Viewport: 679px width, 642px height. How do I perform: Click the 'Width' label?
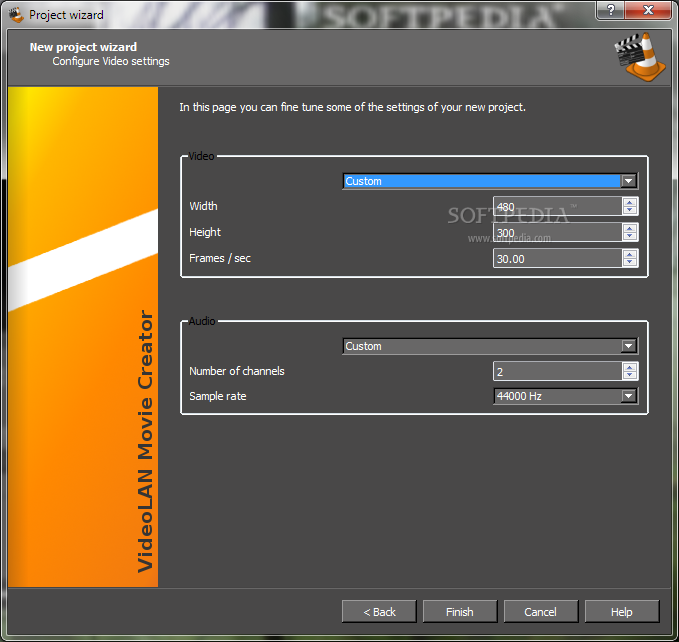click(x=204, y=206)
